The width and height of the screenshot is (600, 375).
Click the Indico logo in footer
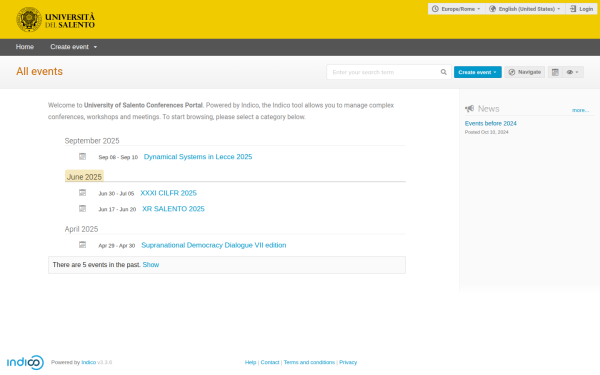point(25,362)
